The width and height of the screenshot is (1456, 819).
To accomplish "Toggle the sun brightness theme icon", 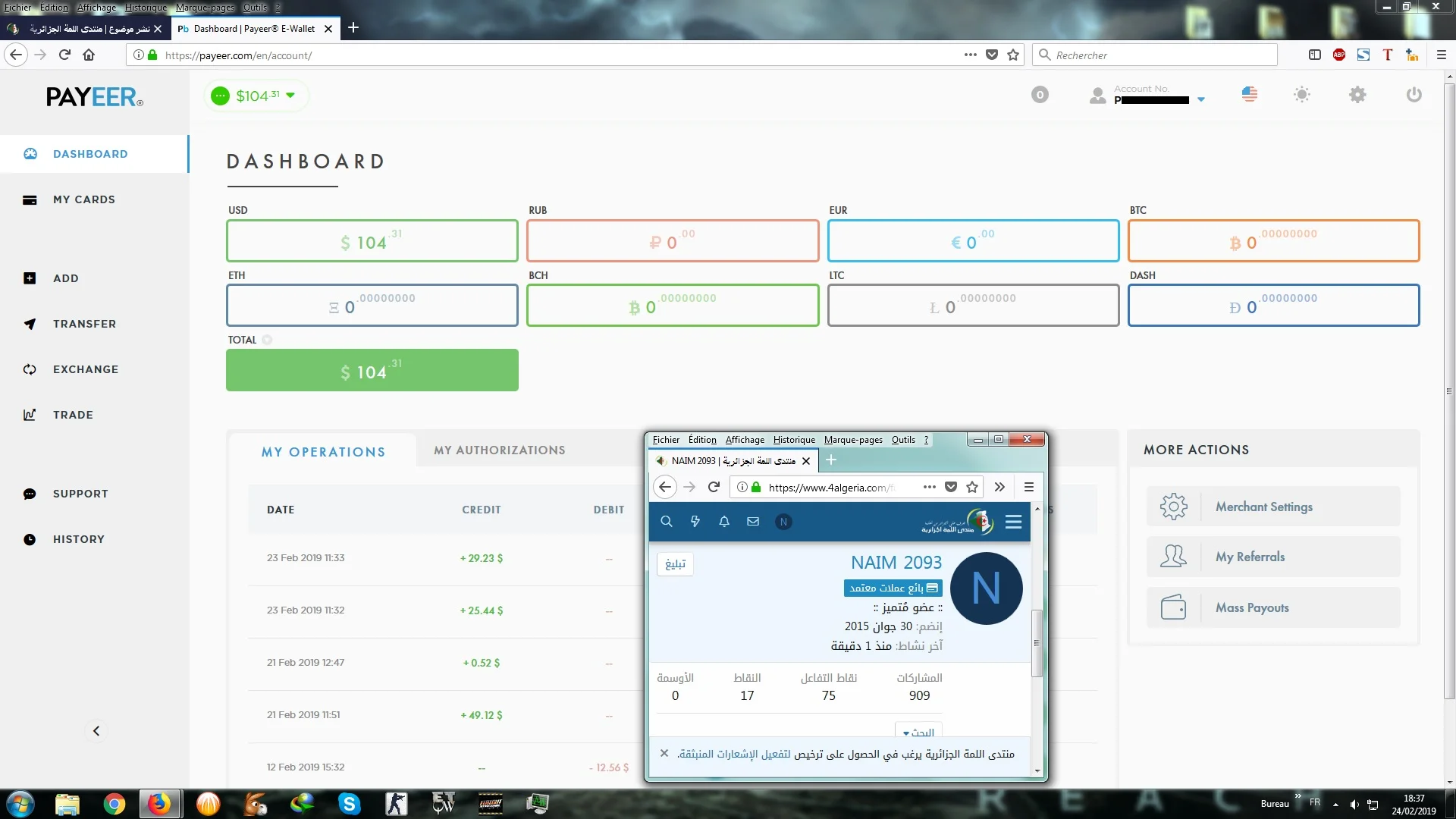I will 1301,95.
